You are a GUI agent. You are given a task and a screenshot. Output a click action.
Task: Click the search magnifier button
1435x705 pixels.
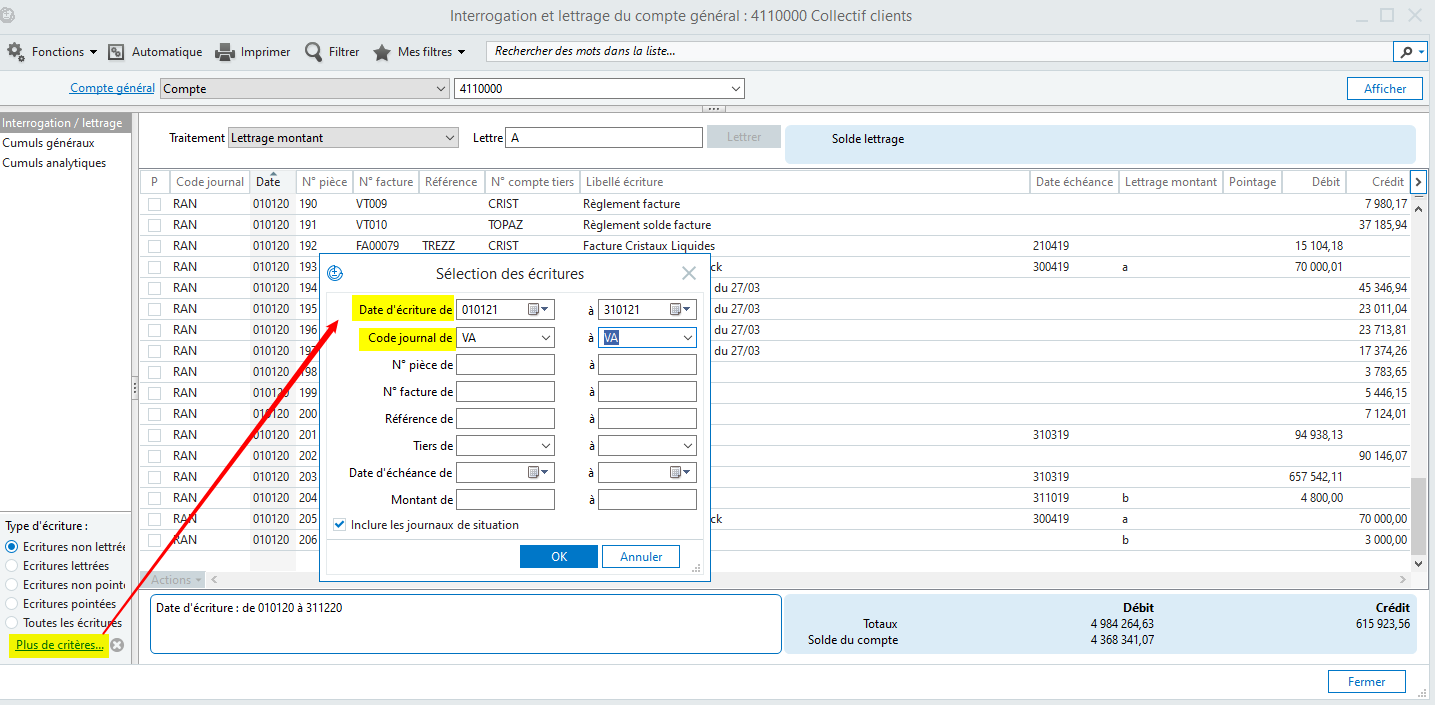[x=1408, y=52]
